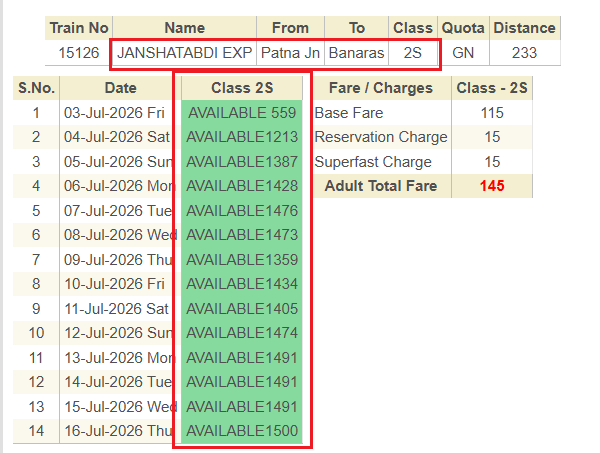600x453 pixels.
Task: Click the date 05-Jul-2026 Sun
Action: pos(118,161)
